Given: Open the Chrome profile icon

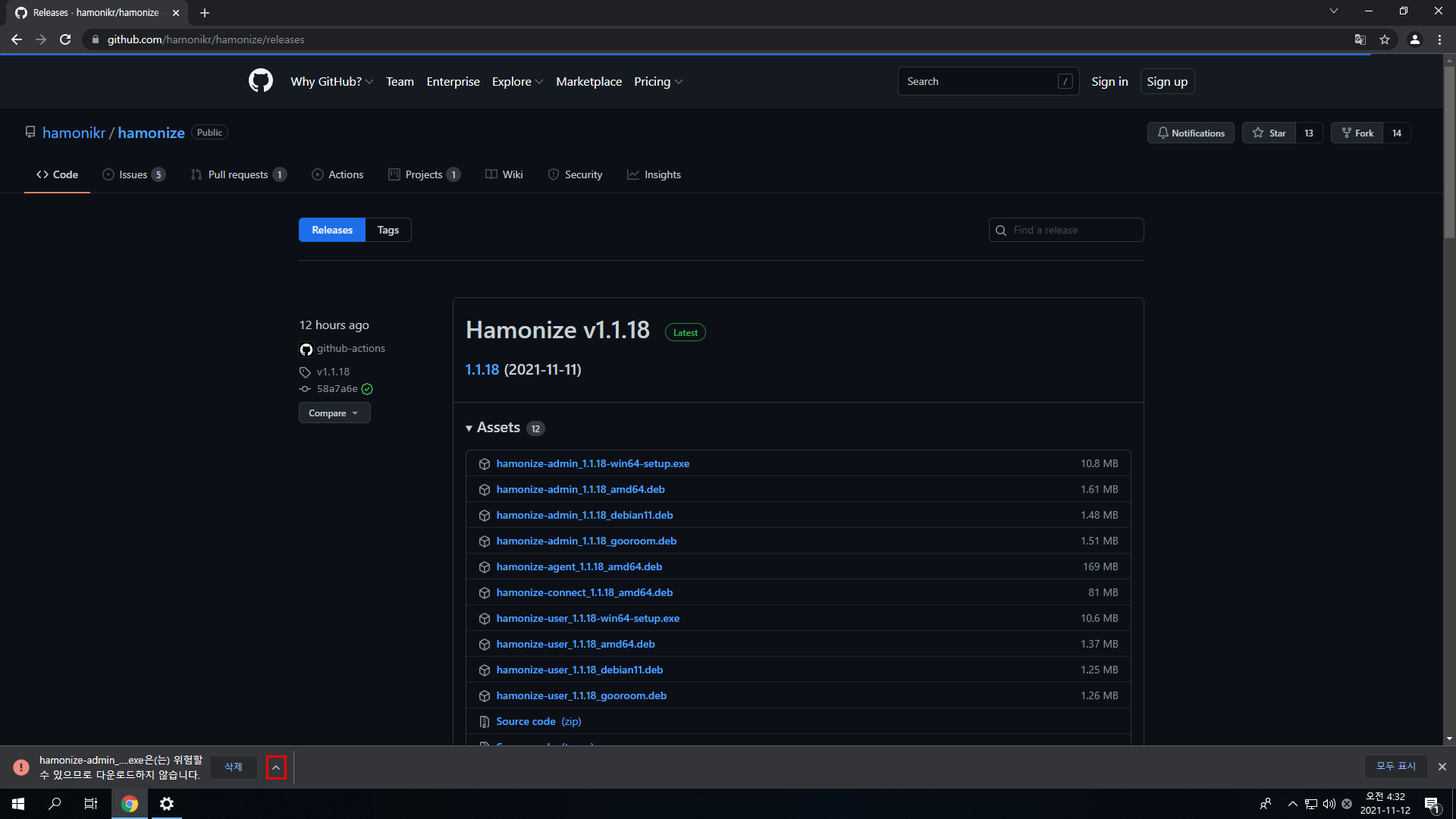Looking at the screenshot, I should (x=1415, y=39).
